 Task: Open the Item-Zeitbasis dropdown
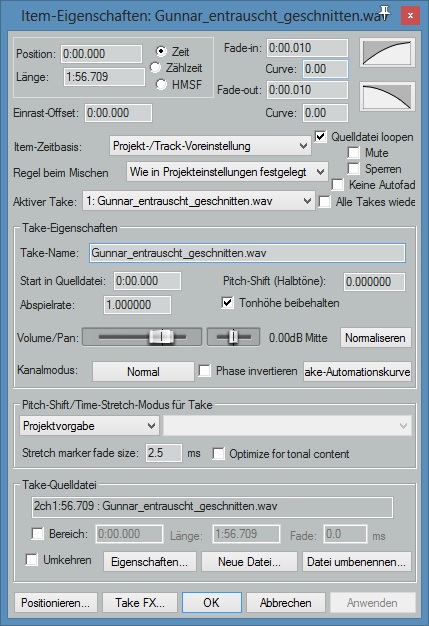coord(210,146)
